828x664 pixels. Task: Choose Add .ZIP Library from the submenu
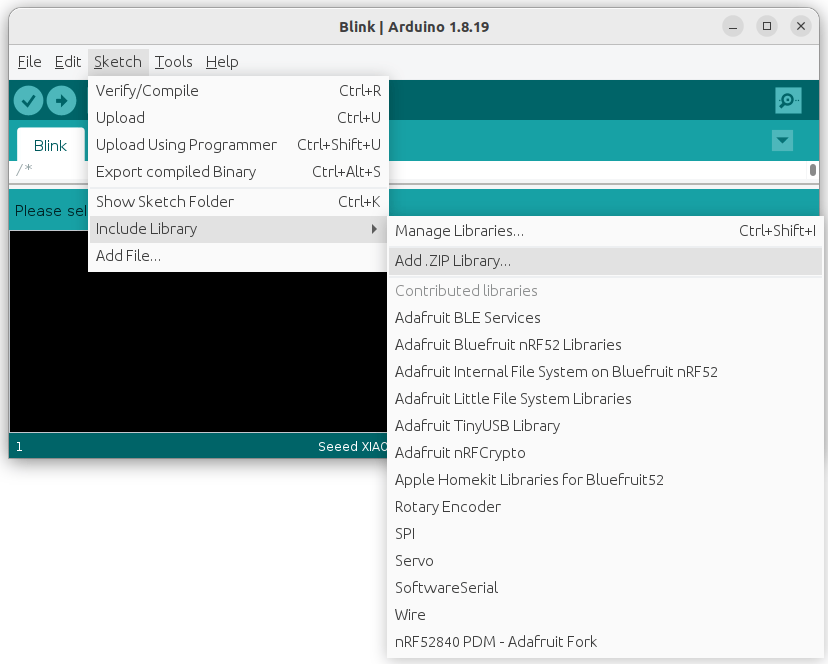453,261
